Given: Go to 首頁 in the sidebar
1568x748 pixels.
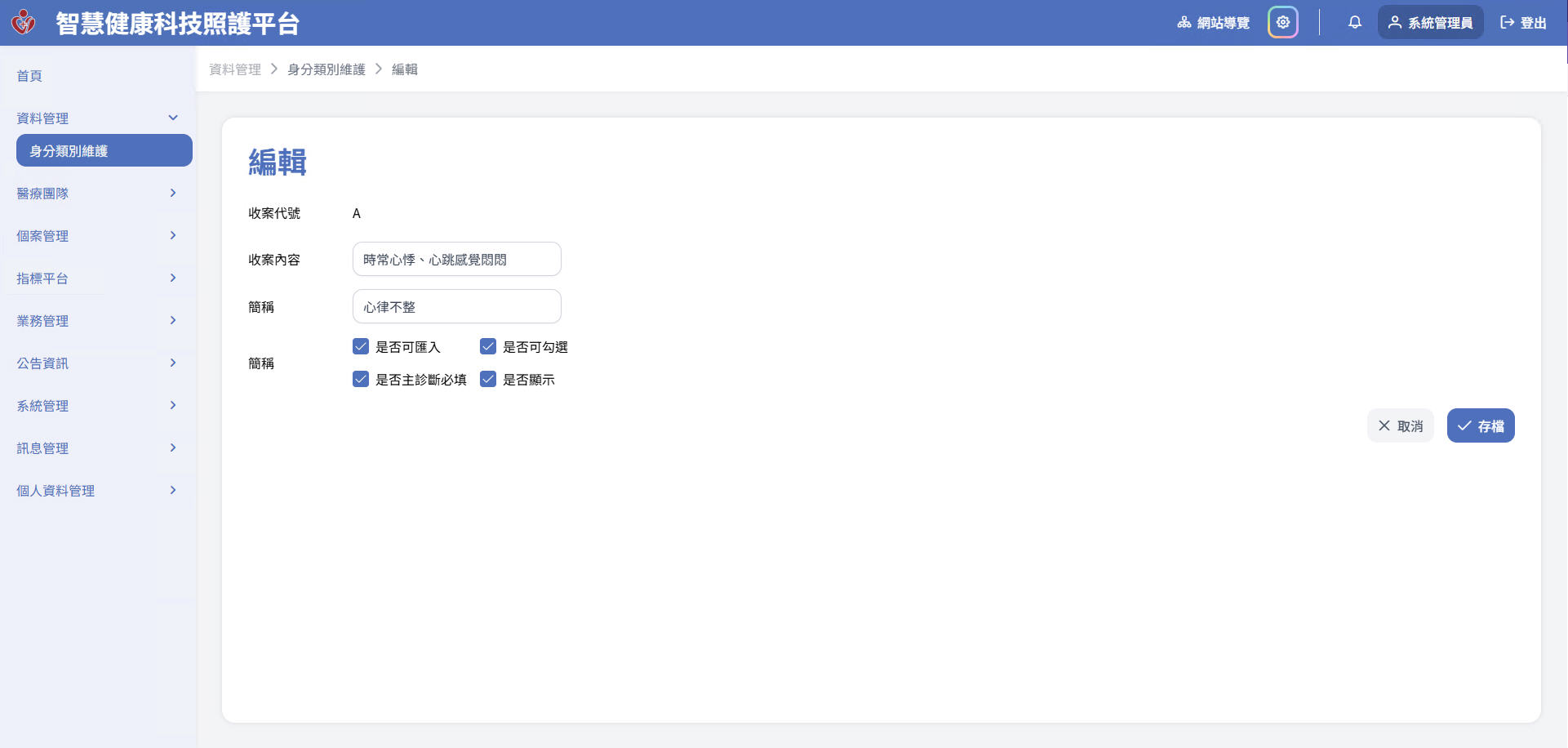Looking at the screenshot, I should (x=29, y=76).
